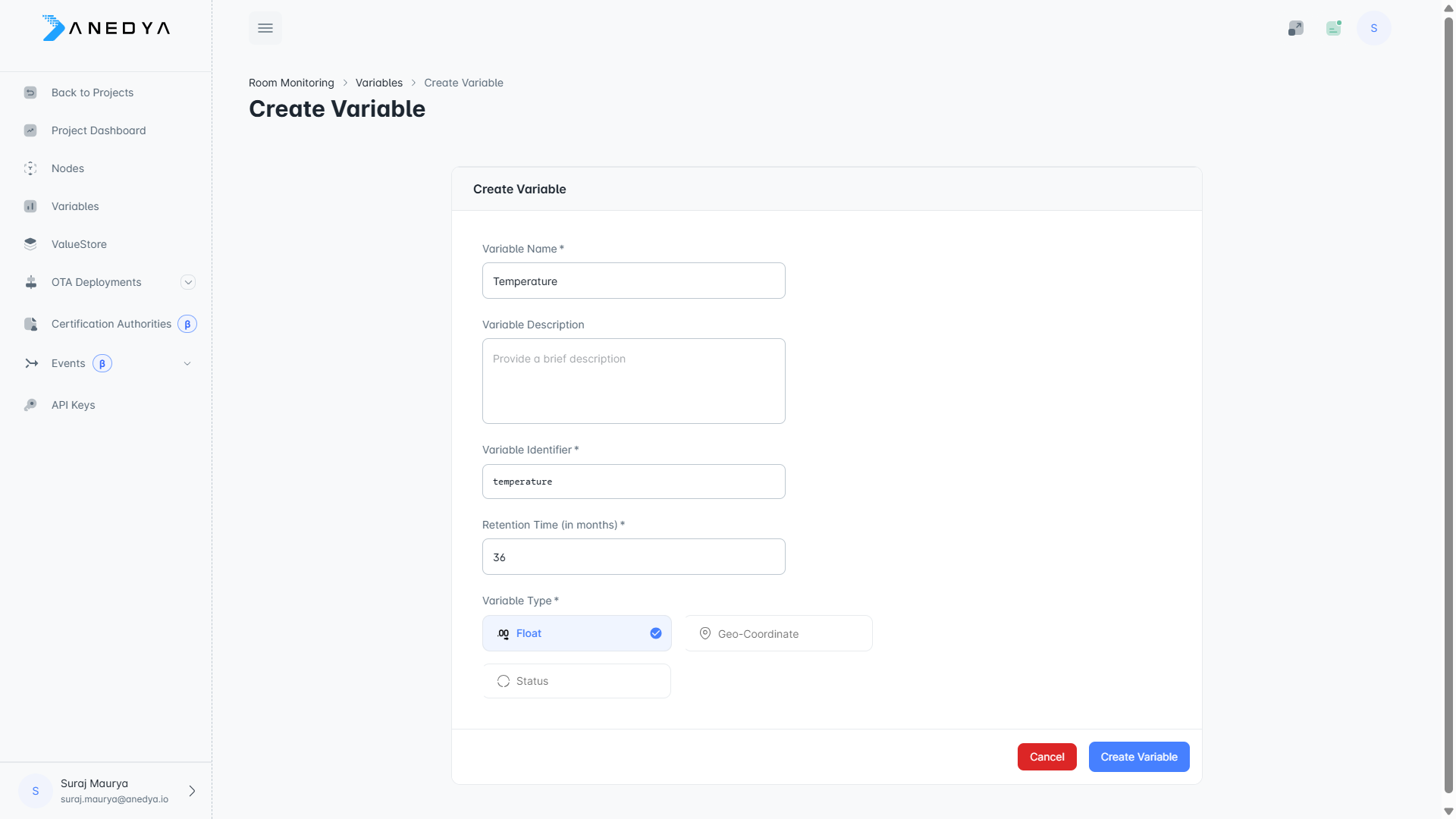The height and width of the screenshot is (819, 1456).
Task: Return via Back to Projects
Action: coord(92,93)
